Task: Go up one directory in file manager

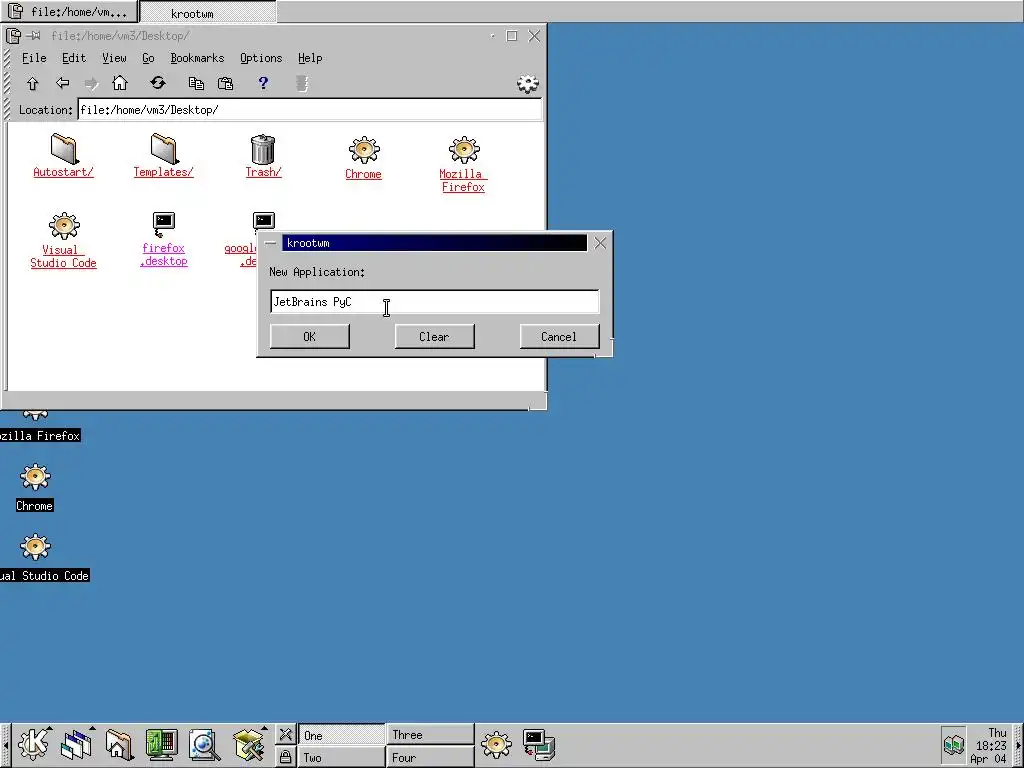Action: click(x=32, y=84)
